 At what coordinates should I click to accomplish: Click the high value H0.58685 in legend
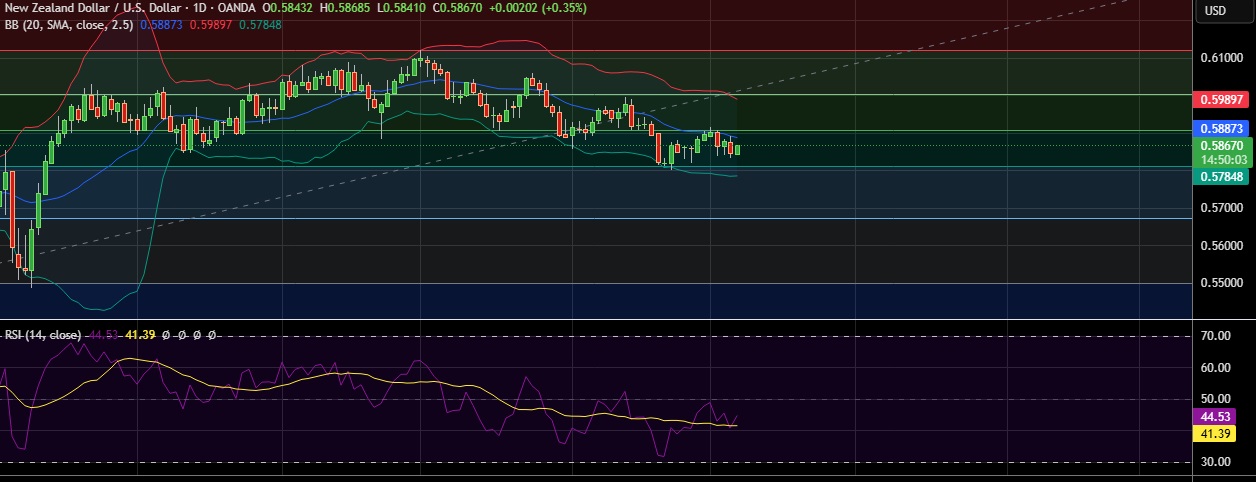click(346, 7)
